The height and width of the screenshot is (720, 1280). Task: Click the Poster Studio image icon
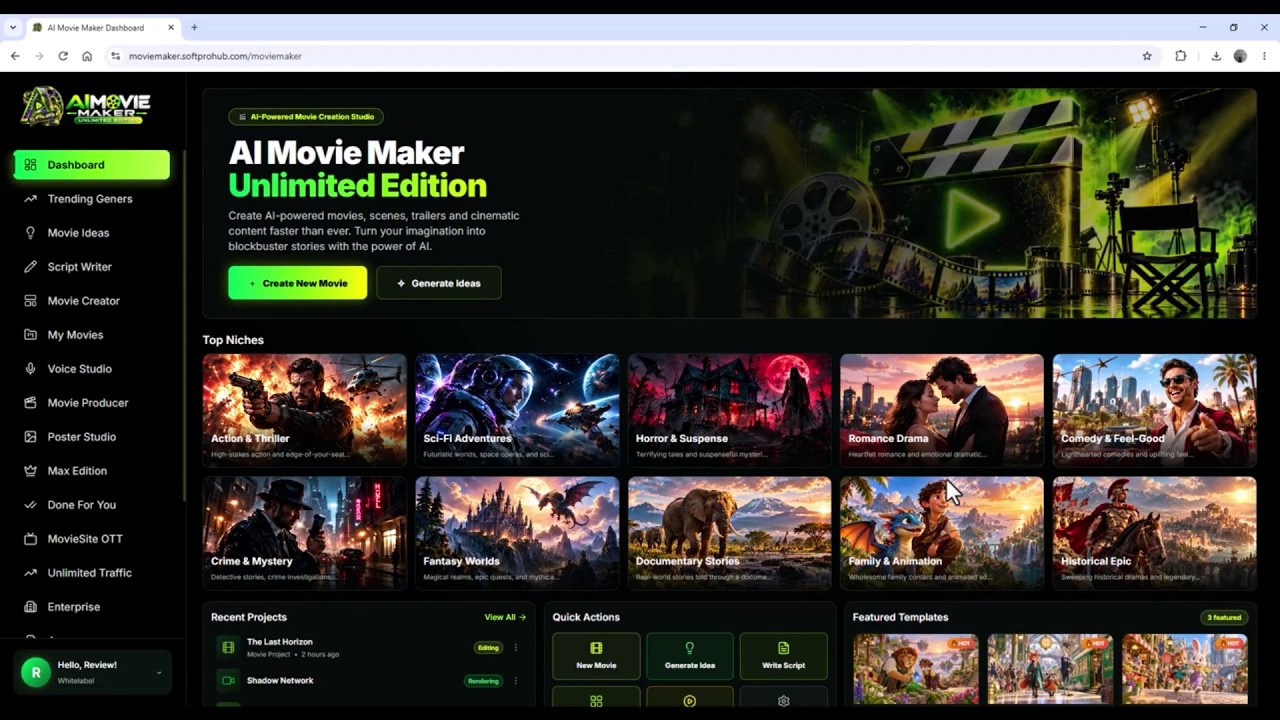30,437
